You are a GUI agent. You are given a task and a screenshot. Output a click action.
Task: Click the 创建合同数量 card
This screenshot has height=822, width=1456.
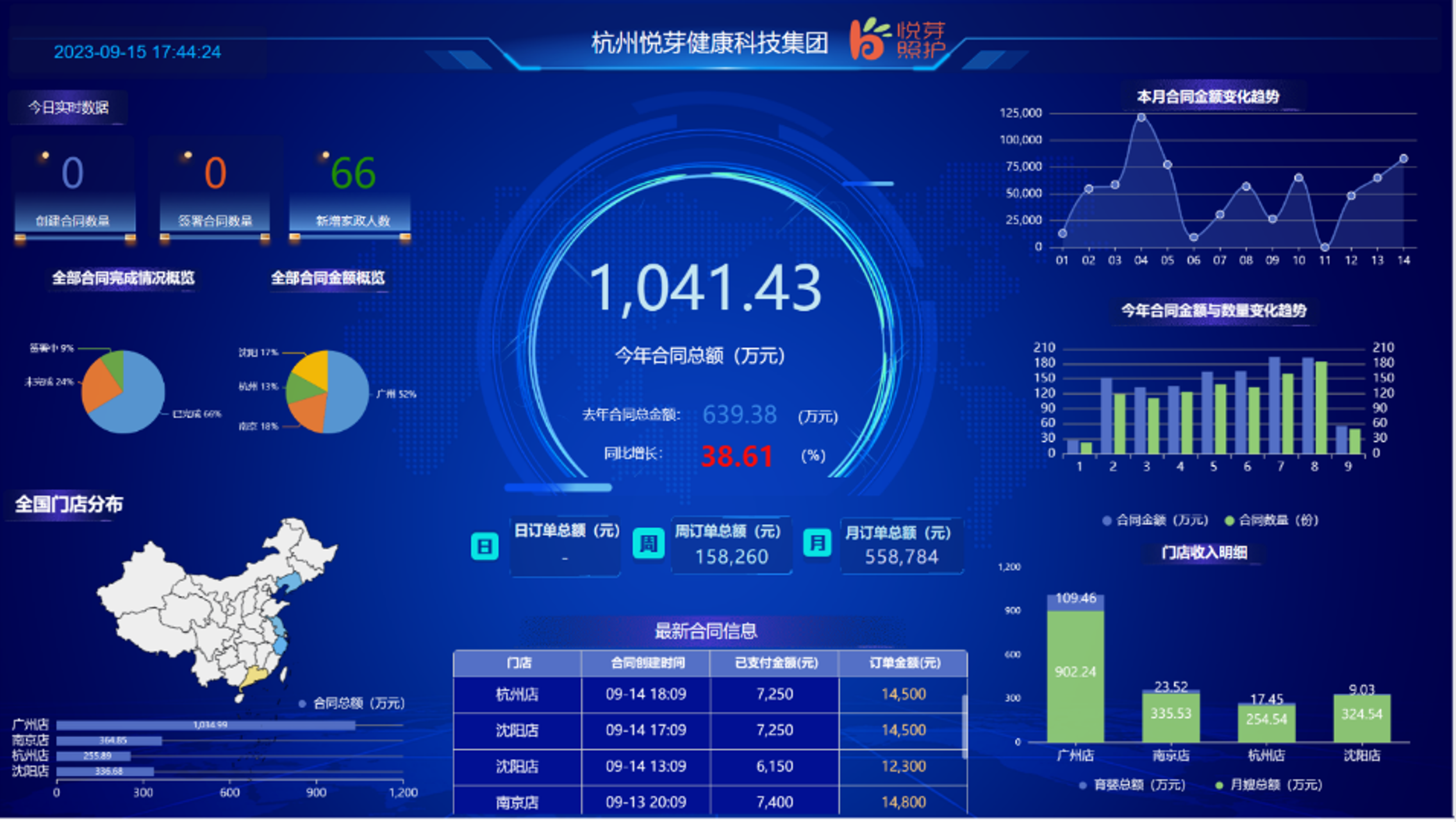tap(75, 190)
